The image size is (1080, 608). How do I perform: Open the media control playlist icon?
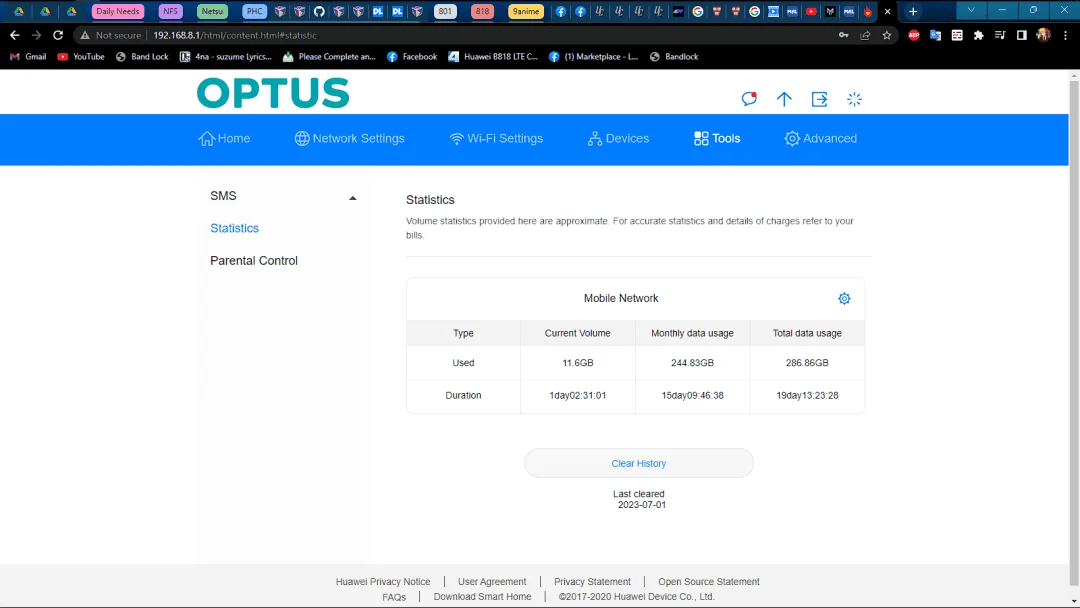tap(1000, 35)
